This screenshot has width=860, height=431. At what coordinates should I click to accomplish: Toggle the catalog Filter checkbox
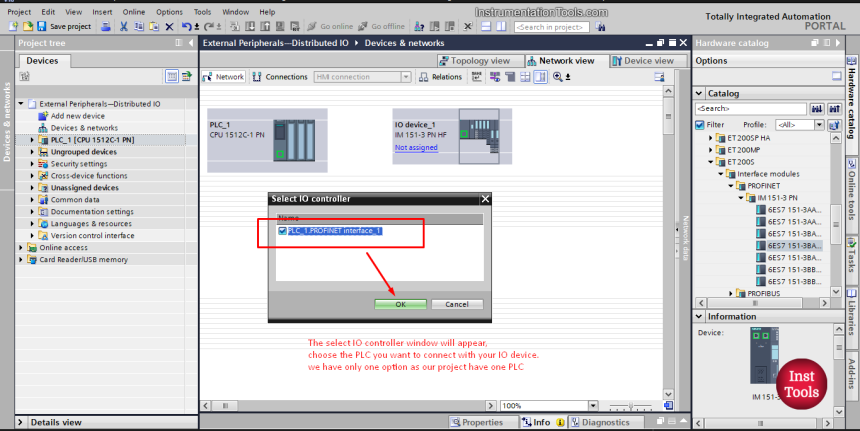click(699, 125)
